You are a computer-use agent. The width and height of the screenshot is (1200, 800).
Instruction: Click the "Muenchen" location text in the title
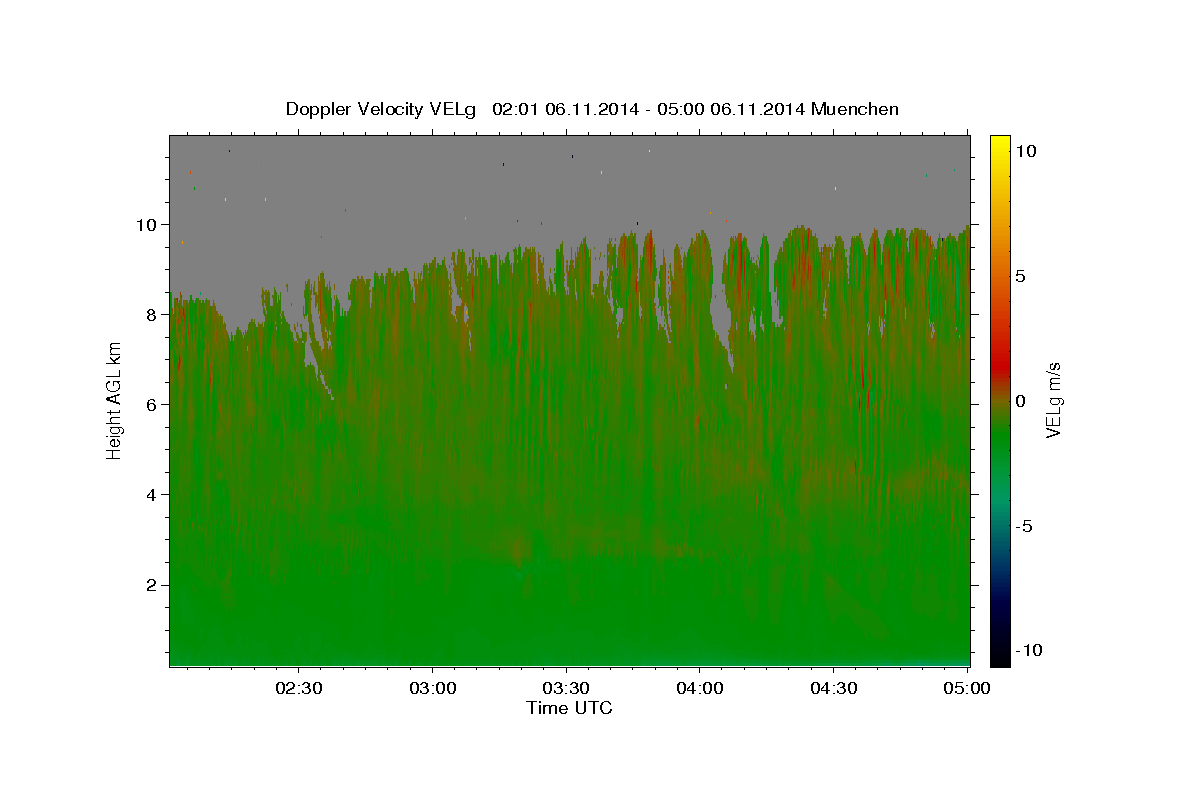(856, 109)
